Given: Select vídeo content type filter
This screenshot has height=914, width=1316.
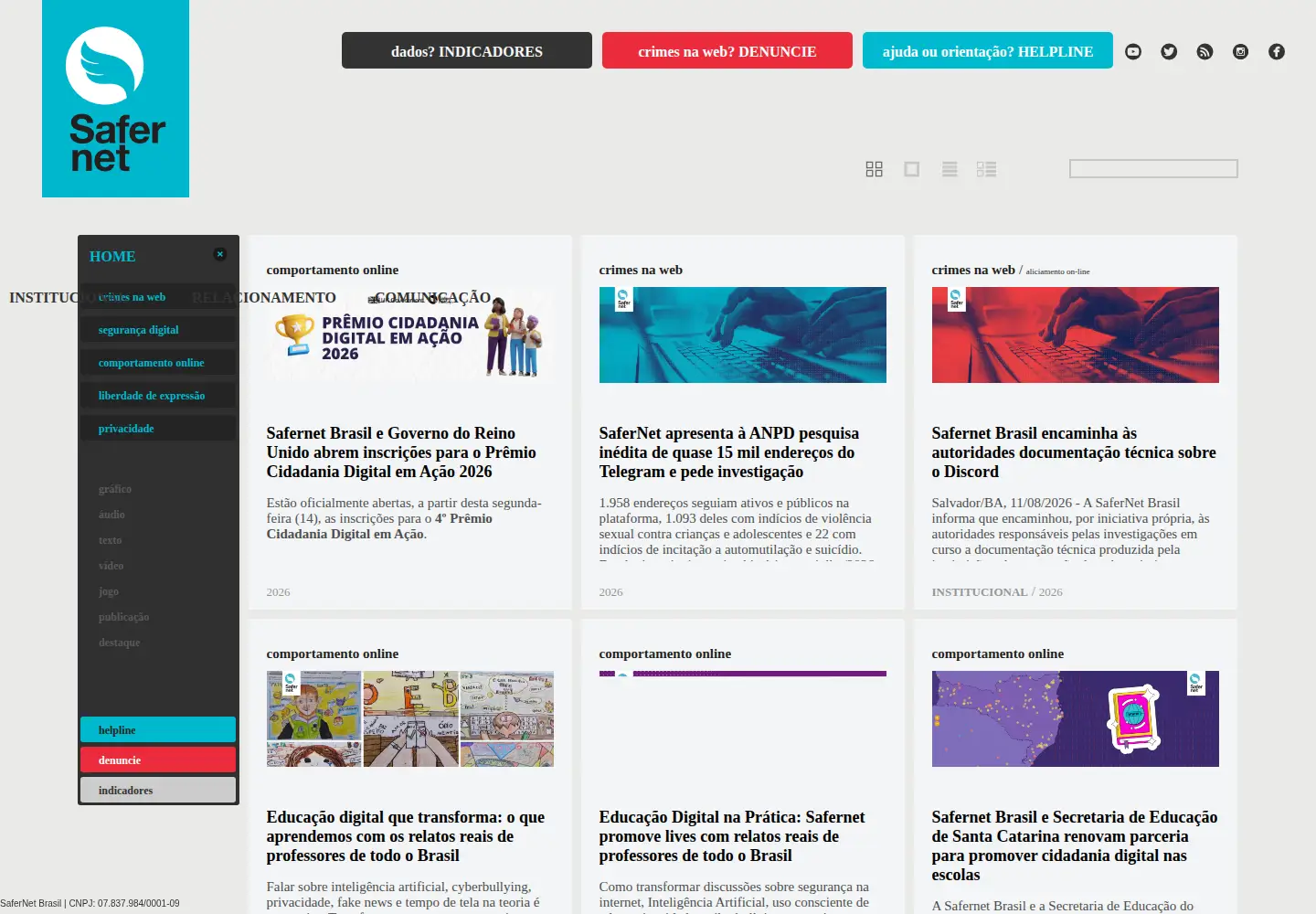Looking at the screenshot, I should click(x=111, y=566).
